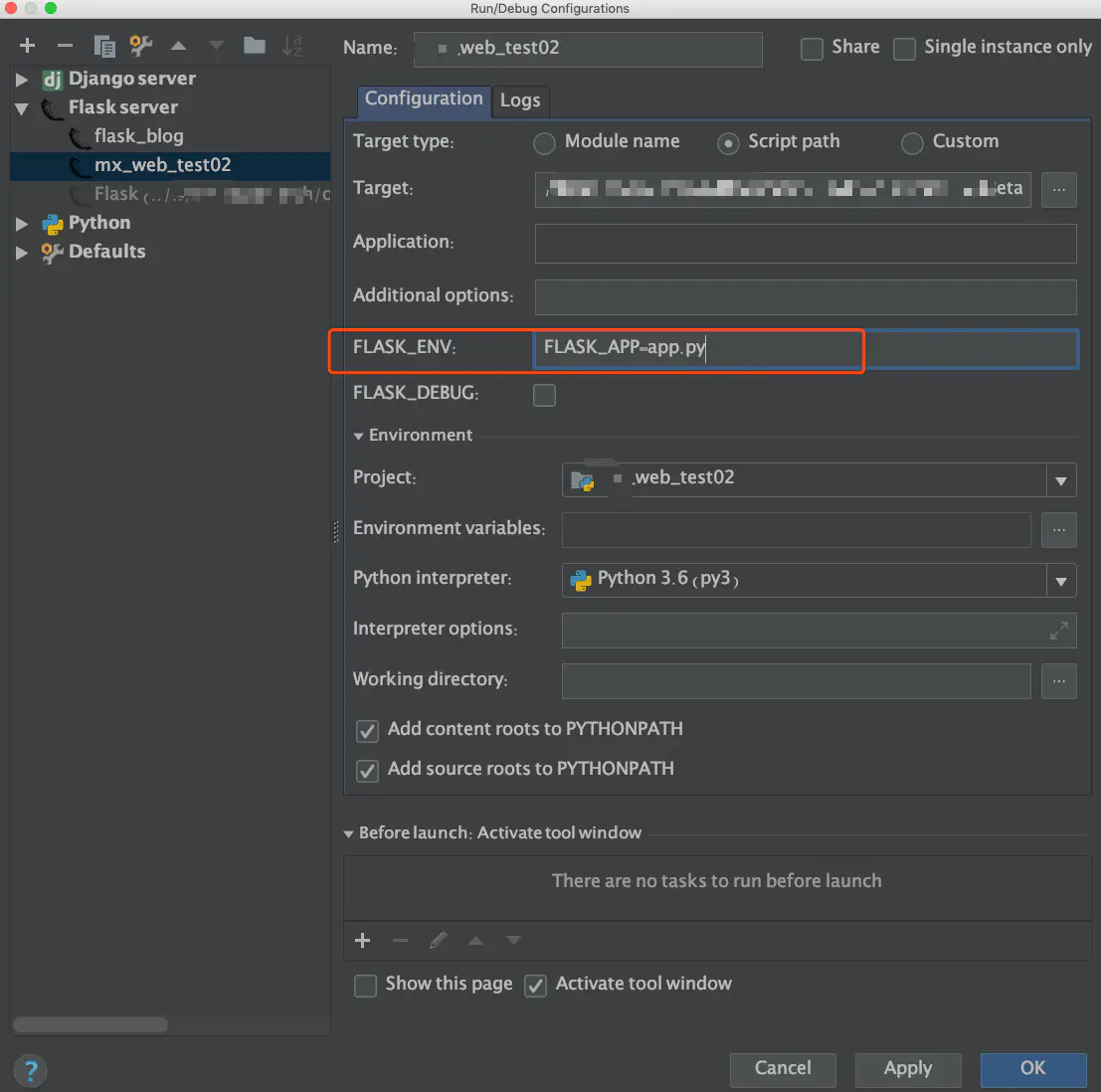The image size is (1101, 1092).
Task: Switch to the Configuration tab
Action: 424,99
